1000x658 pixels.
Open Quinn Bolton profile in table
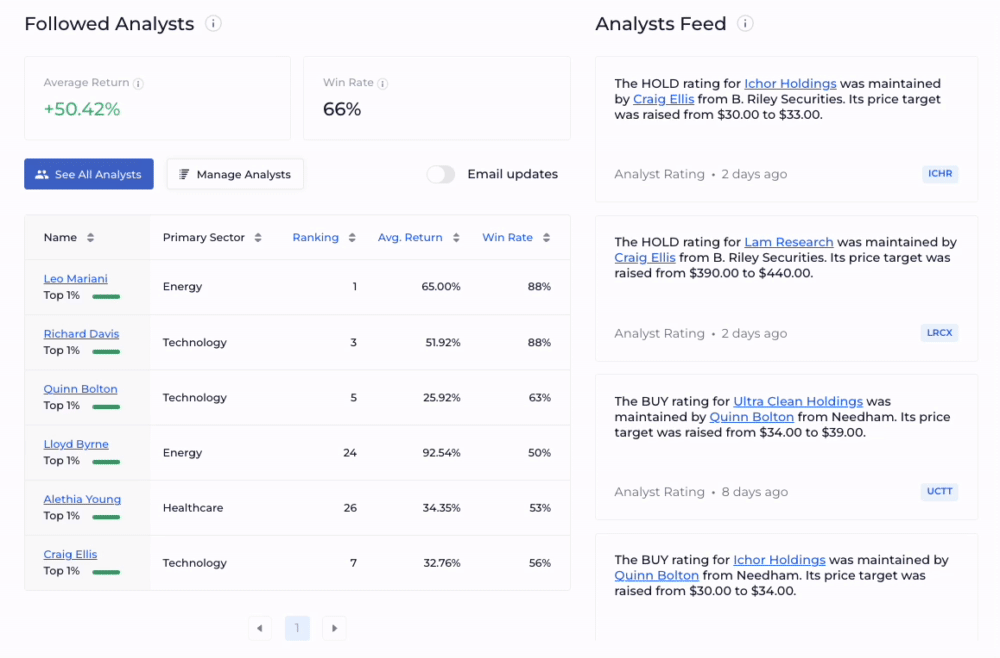[80, 389]
